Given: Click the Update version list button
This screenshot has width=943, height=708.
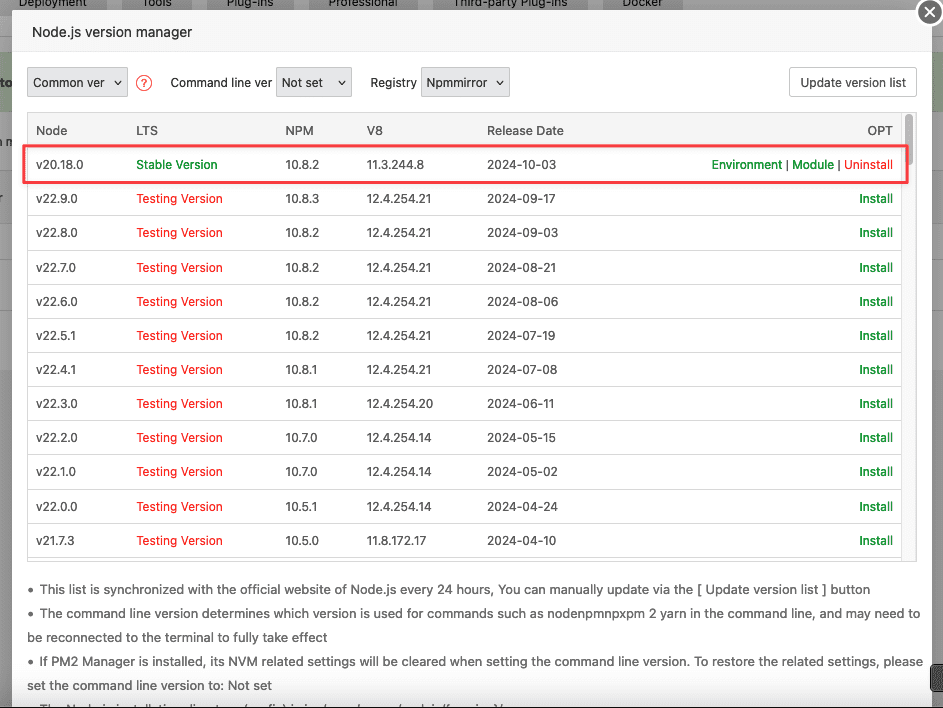Looking at the screenshot, I should tap(852, 83).
